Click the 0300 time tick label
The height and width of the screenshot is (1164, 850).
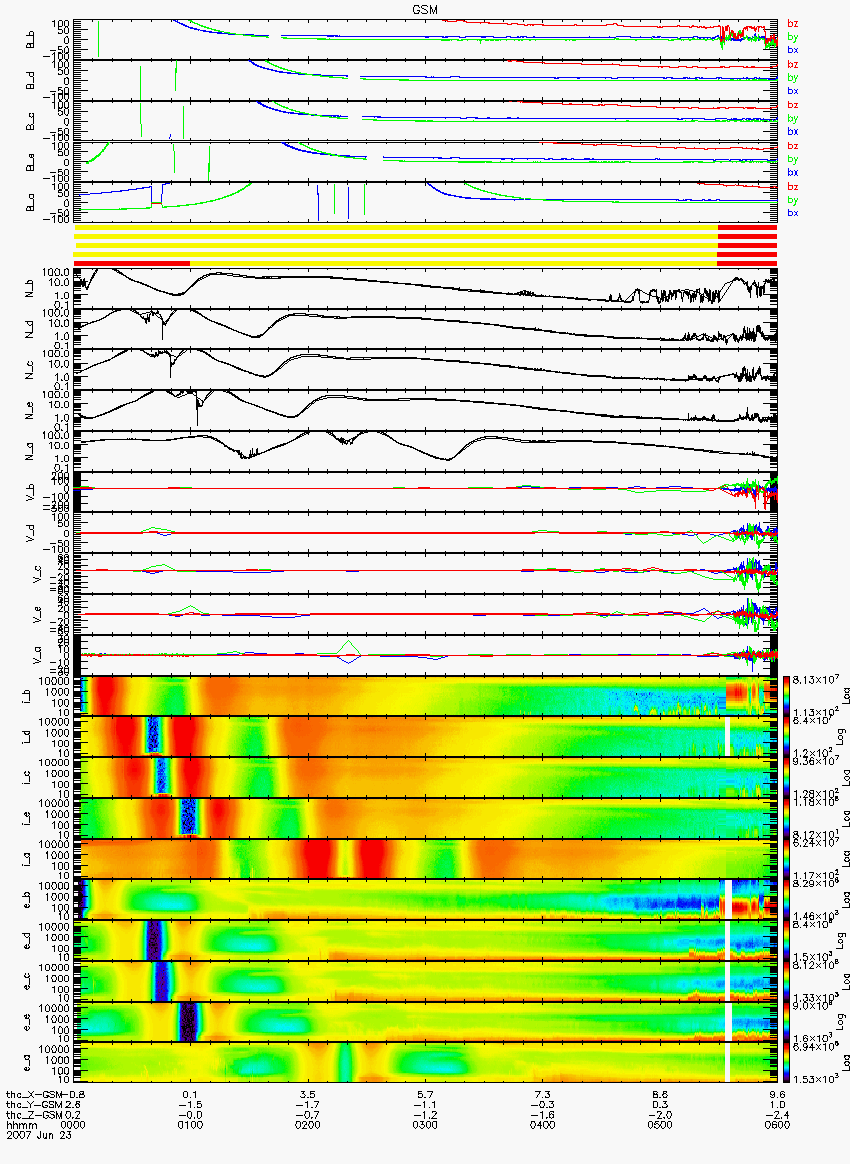(425, 1125)
